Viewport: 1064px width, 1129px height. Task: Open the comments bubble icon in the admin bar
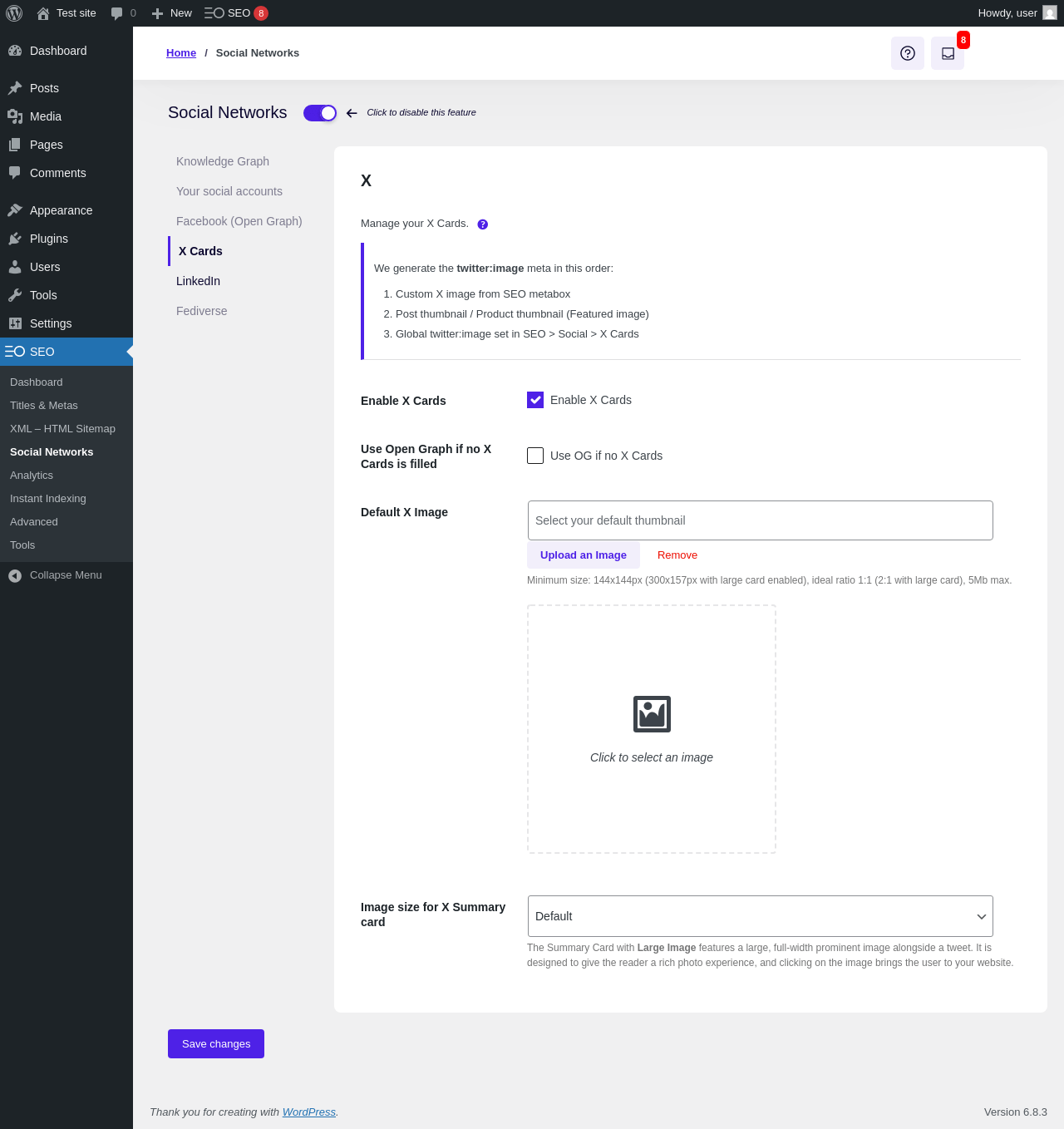click(x=116, y=13)
